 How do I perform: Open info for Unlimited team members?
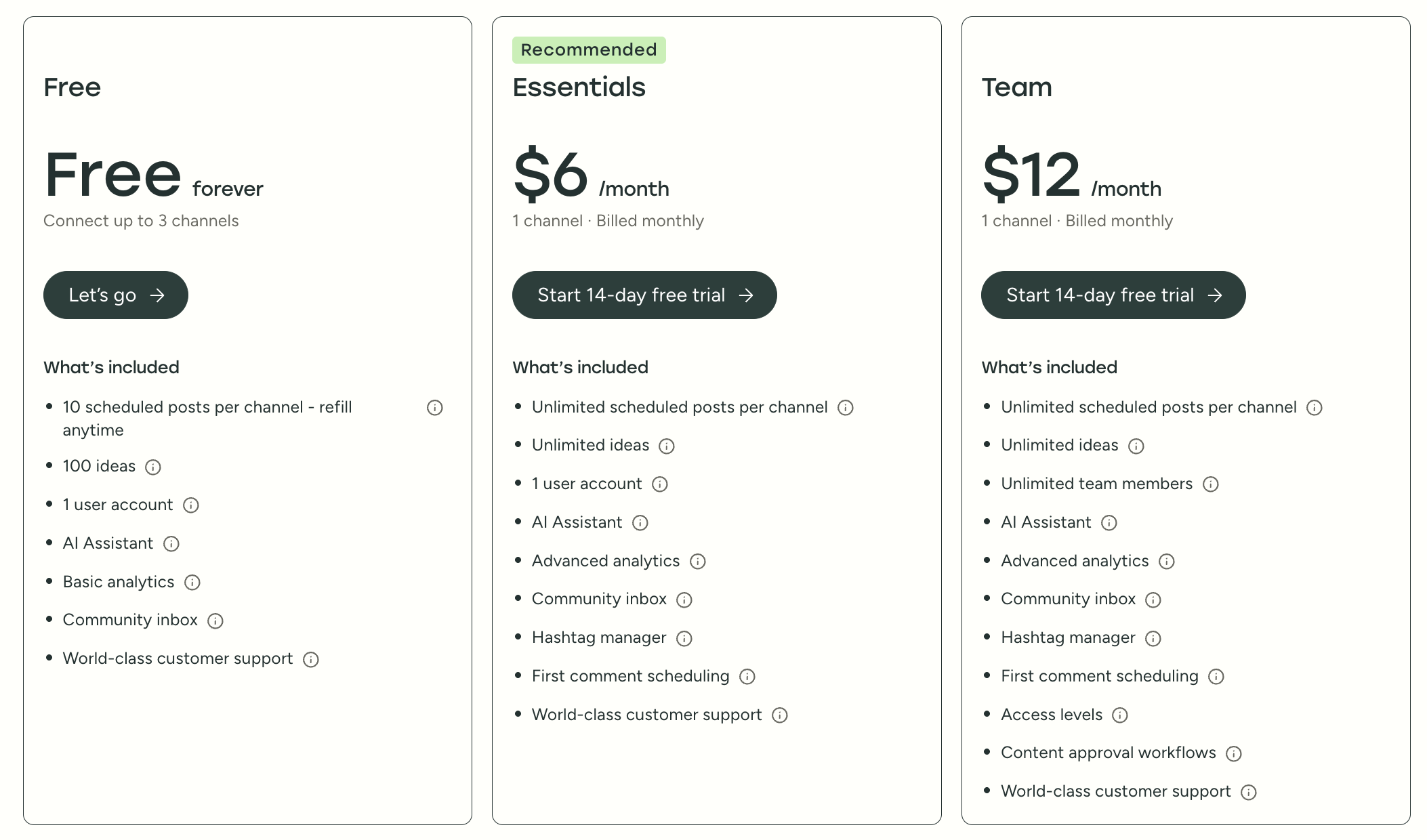coord(1212,484)
